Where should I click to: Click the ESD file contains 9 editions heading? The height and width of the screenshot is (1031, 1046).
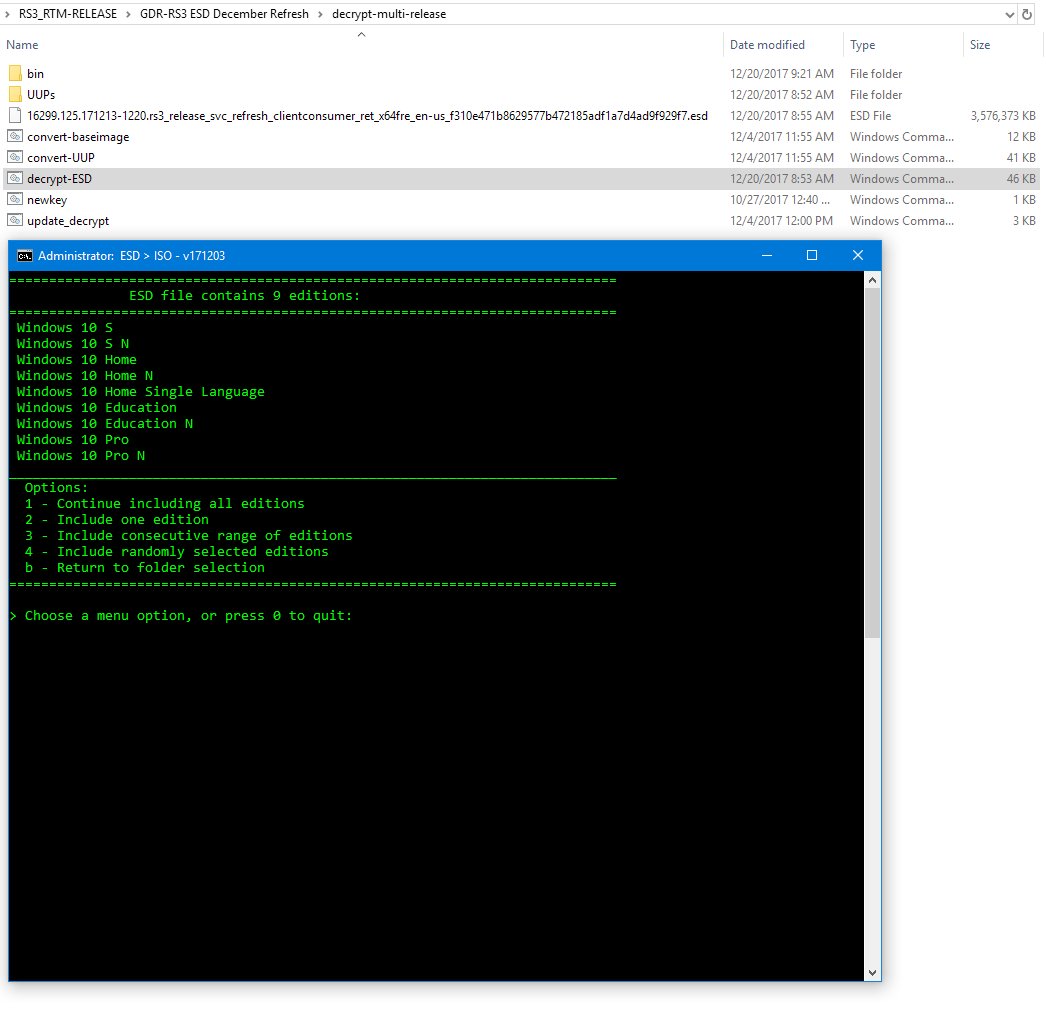point(245,295)
